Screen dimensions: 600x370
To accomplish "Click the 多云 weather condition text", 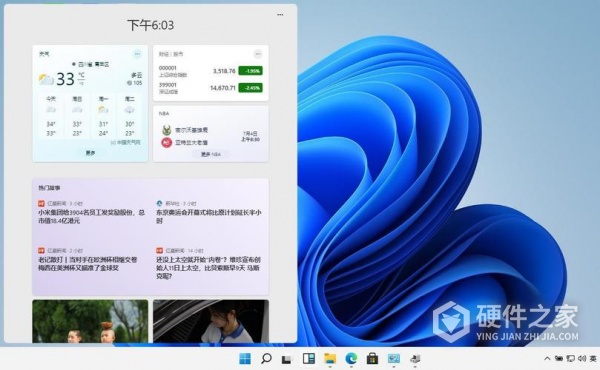I will click(137, 75).
